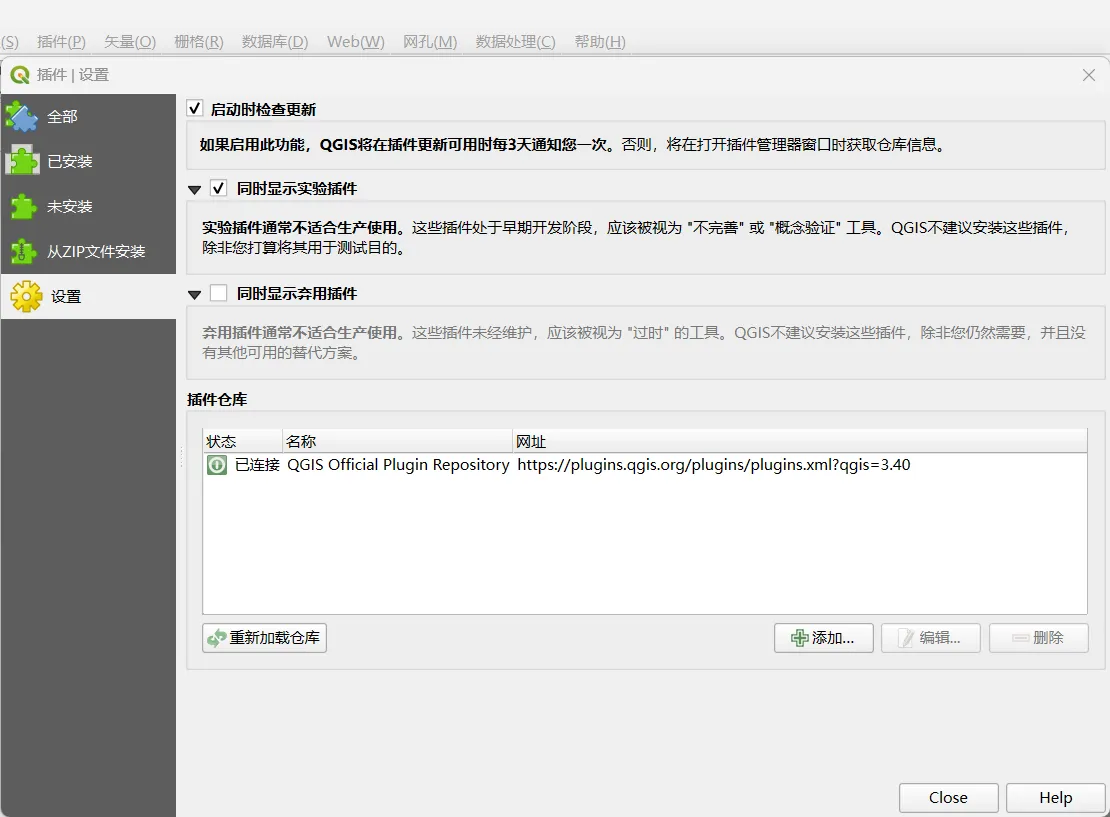Click the 重新加载仓库 button

click(x=264, y=638)
